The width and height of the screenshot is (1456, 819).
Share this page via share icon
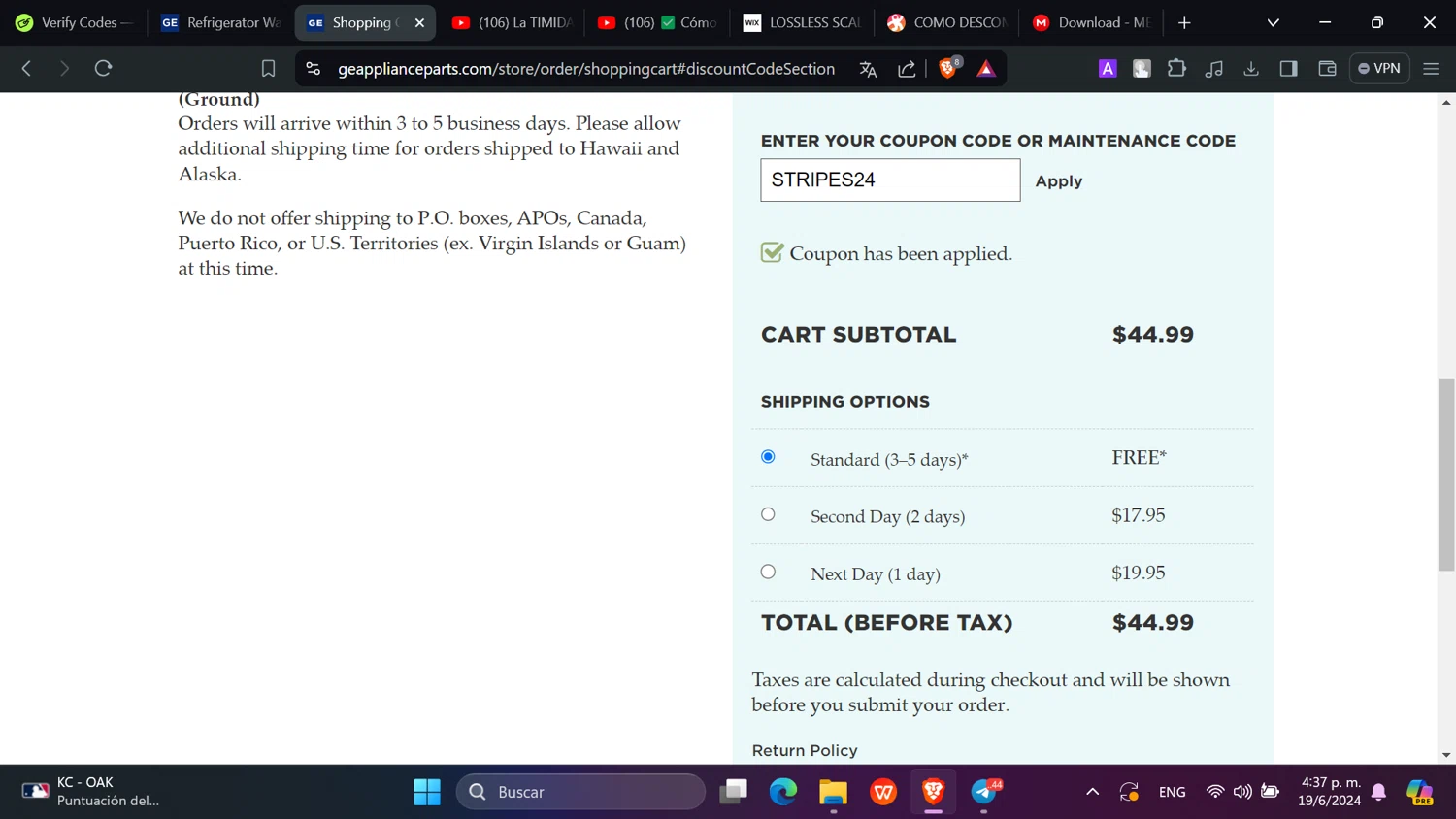tap(907, 69)
